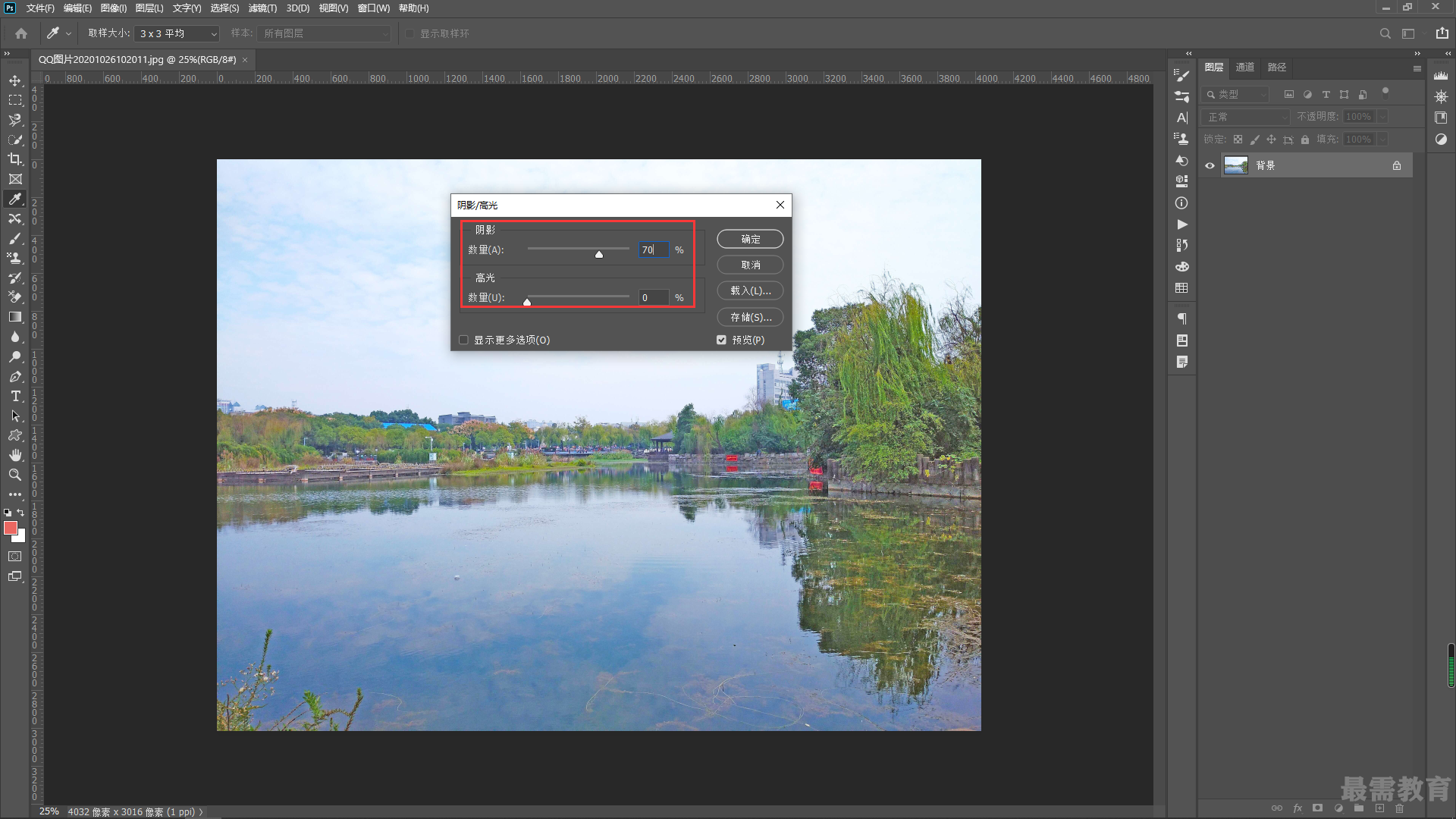
Task: Click the red foreground color swatch
Action: click(11, 528)
